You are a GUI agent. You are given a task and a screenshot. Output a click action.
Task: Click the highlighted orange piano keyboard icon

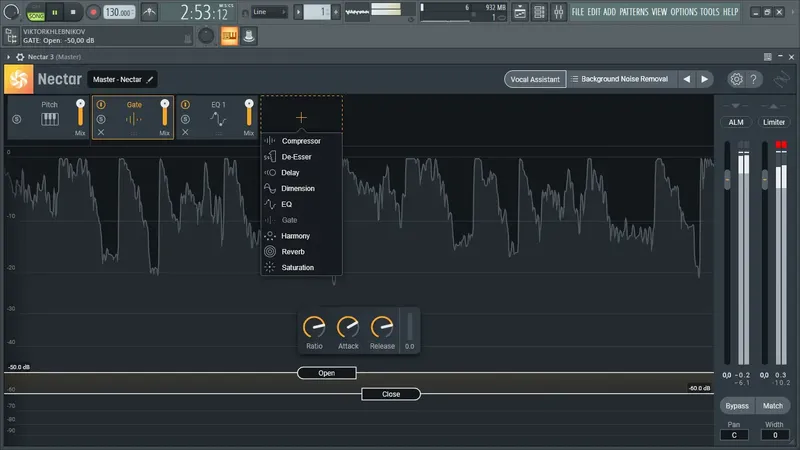coord(230,36)
